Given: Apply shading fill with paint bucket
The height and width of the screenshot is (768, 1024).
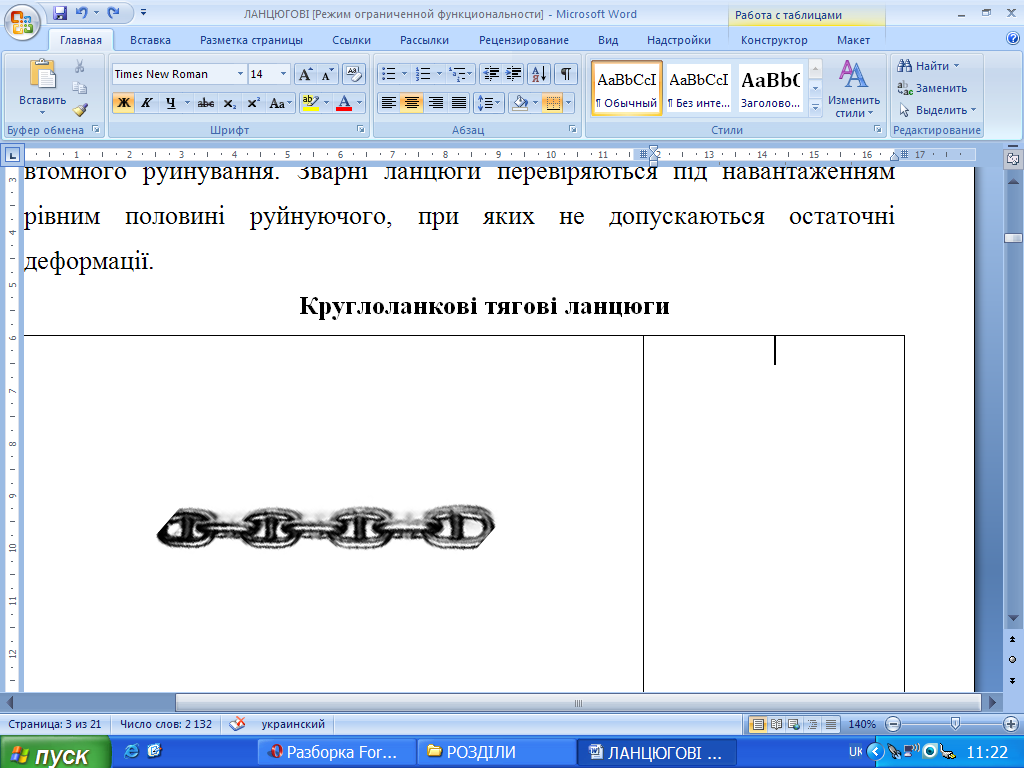Looking at the screenshot, I should (520, 103).
